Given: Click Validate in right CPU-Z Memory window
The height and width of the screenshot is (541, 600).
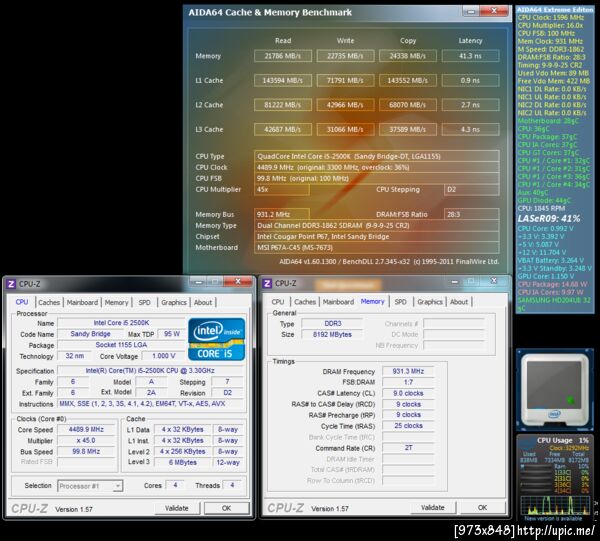Looking at the screenshot, I should point(433,507).
